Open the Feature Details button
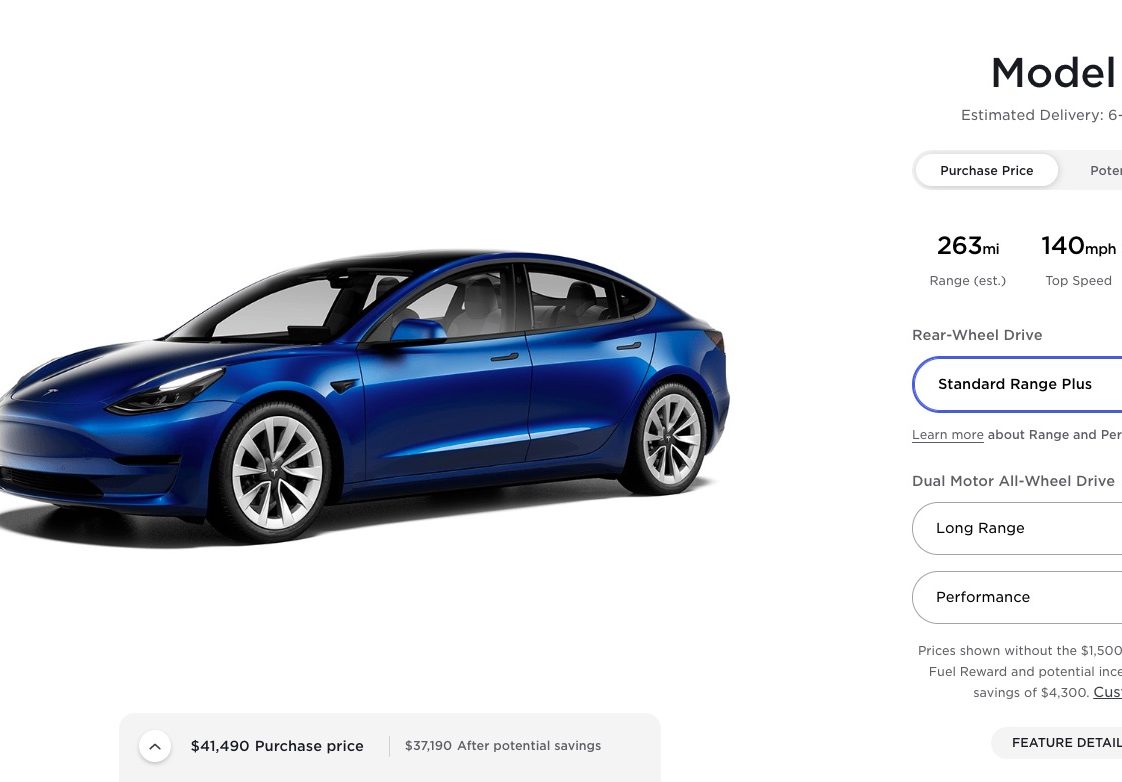 click(x=1057, y=743)
